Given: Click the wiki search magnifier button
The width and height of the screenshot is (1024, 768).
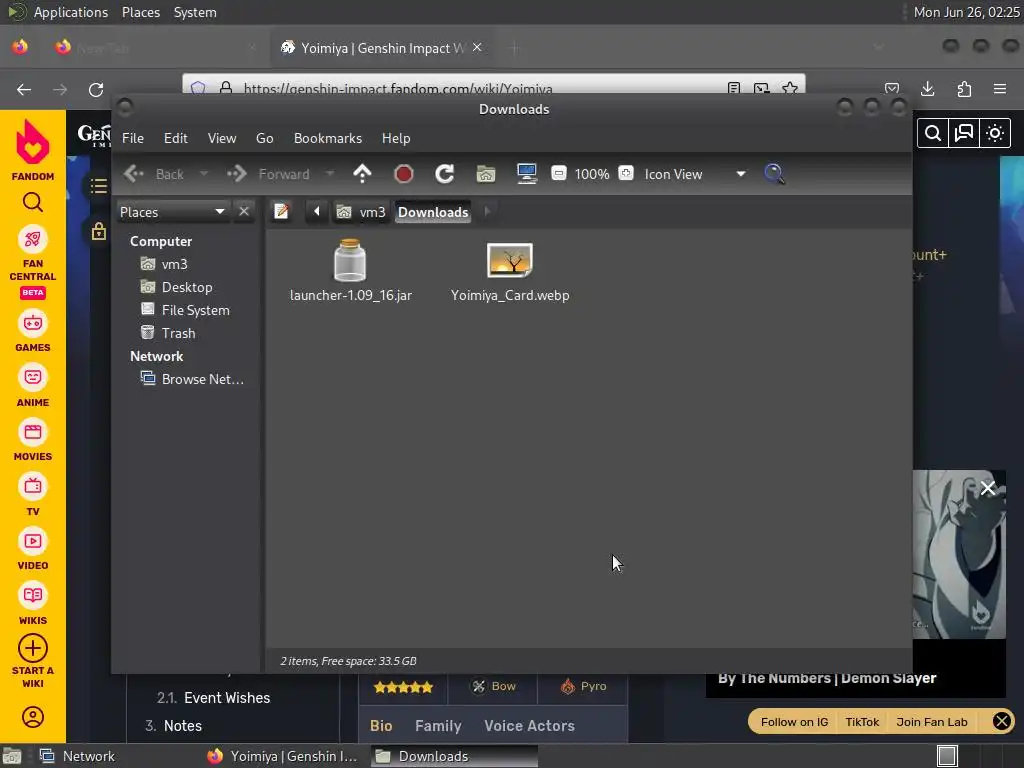Looking at the screenshot, I should tap(933, 133).
